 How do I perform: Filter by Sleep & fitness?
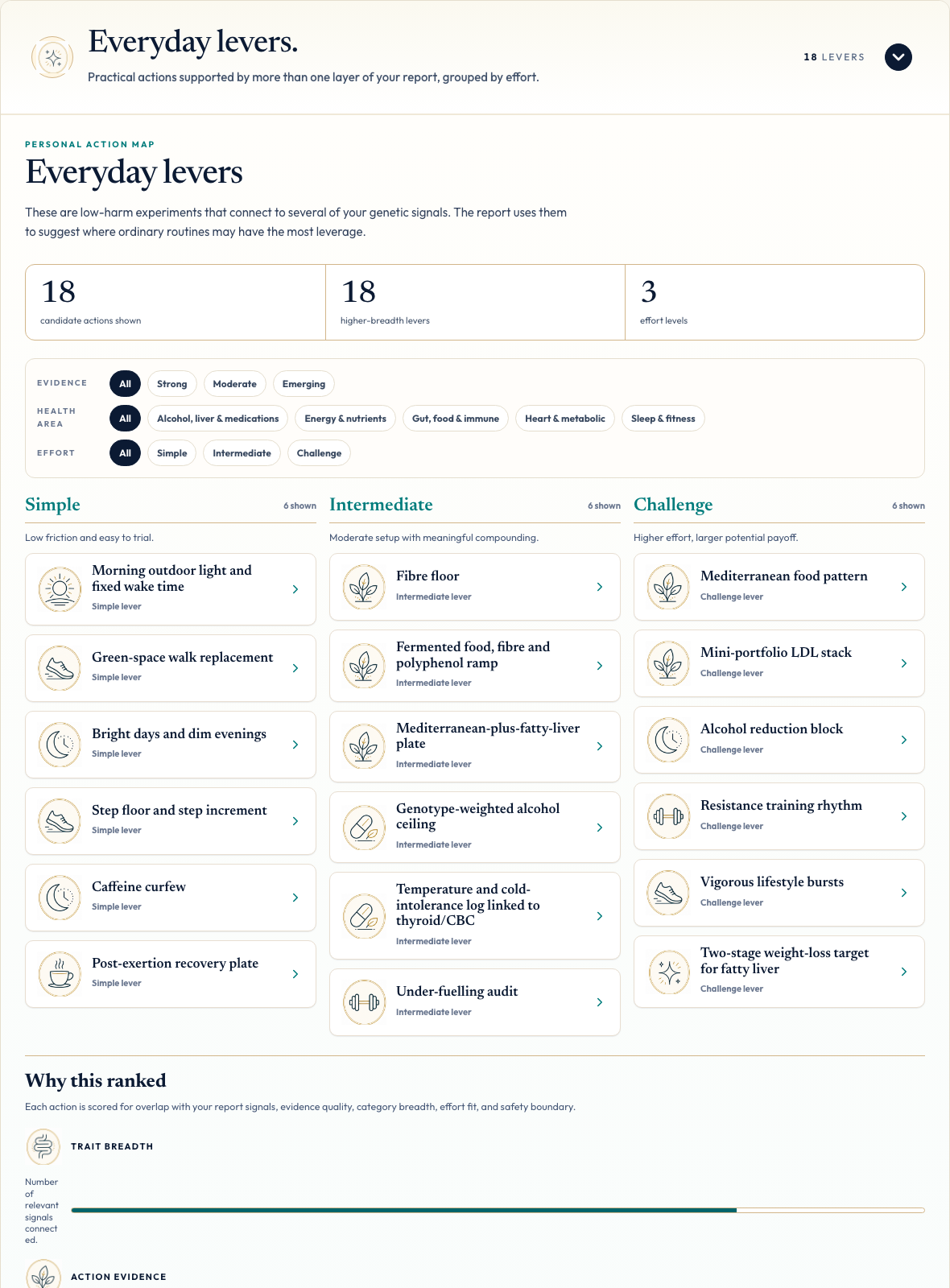tap(663, 419)
